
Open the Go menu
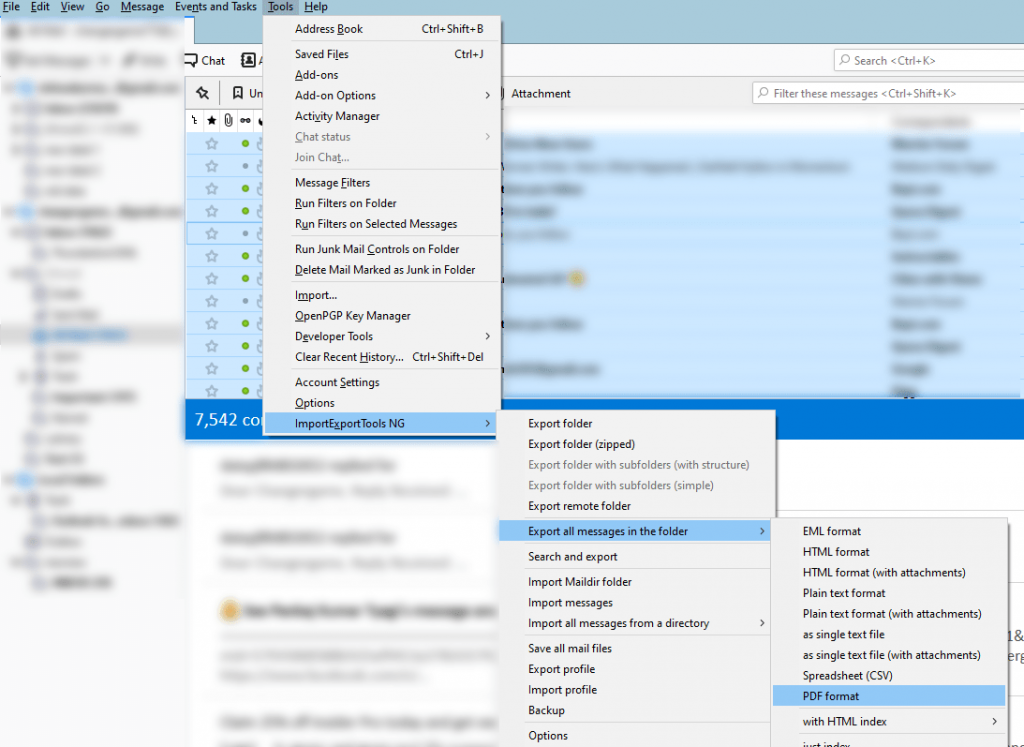[103, 7]
